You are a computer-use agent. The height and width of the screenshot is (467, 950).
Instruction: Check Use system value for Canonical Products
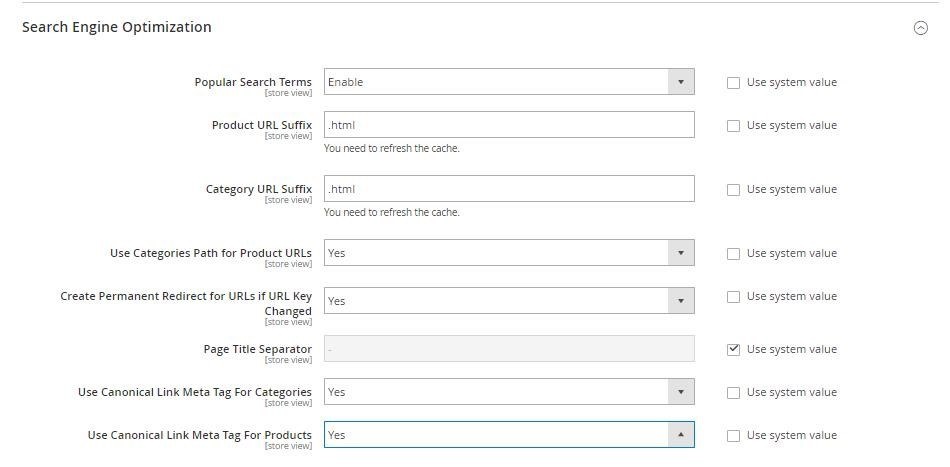733,436
